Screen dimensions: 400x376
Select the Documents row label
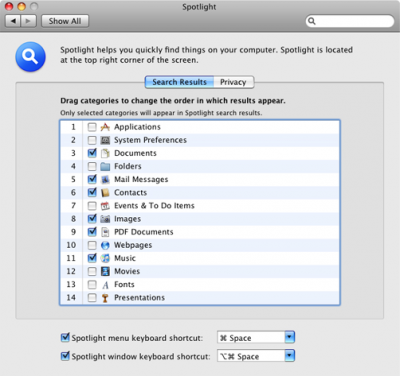tap(135, 153)
